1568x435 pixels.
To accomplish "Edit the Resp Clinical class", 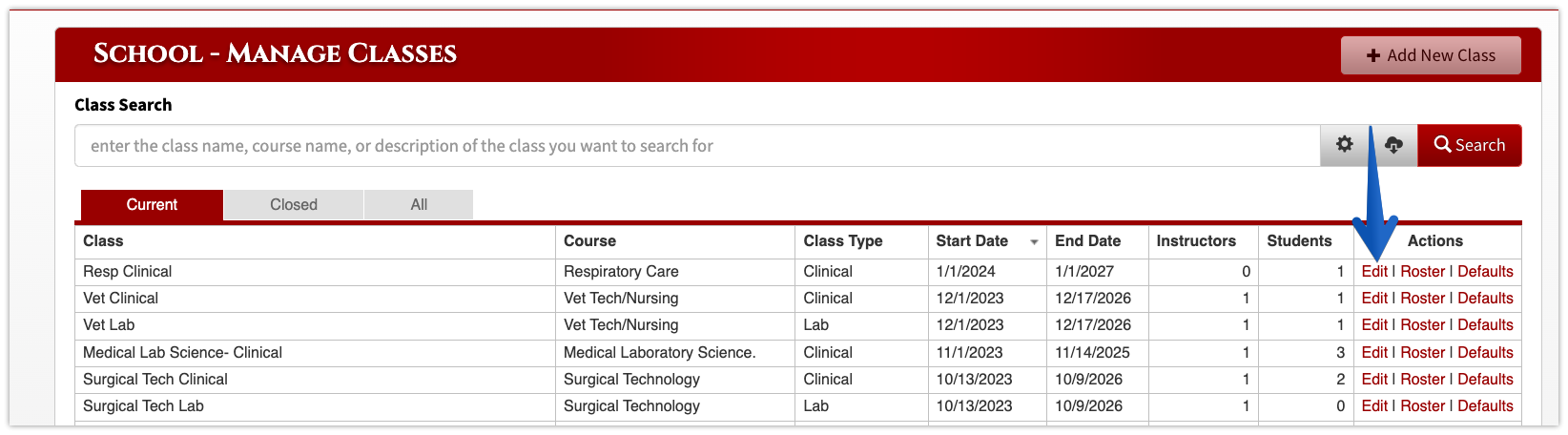I will 1374,271.
